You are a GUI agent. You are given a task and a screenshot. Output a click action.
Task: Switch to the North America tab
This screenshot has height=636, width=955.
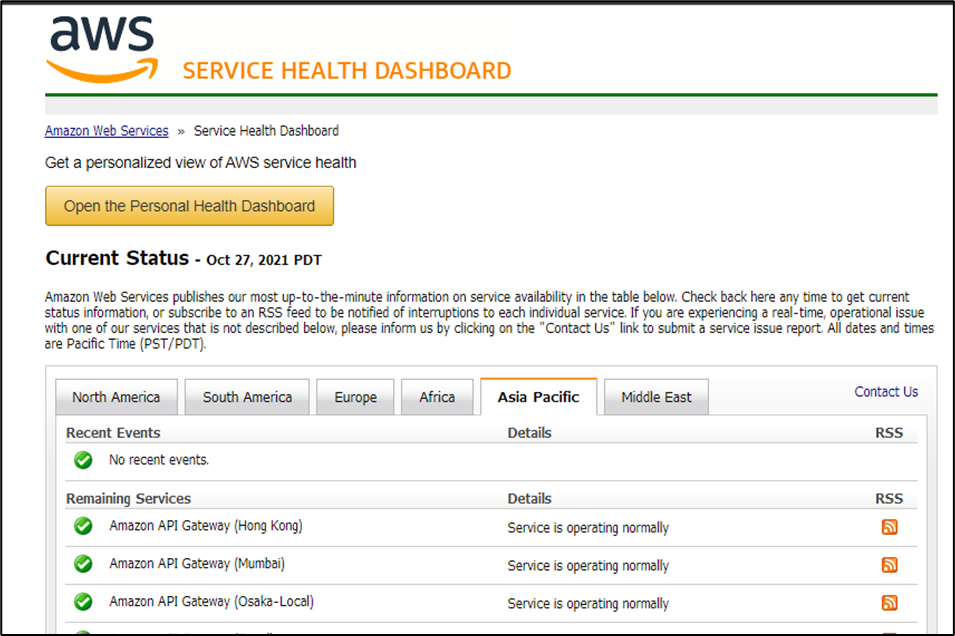point(116,397)
